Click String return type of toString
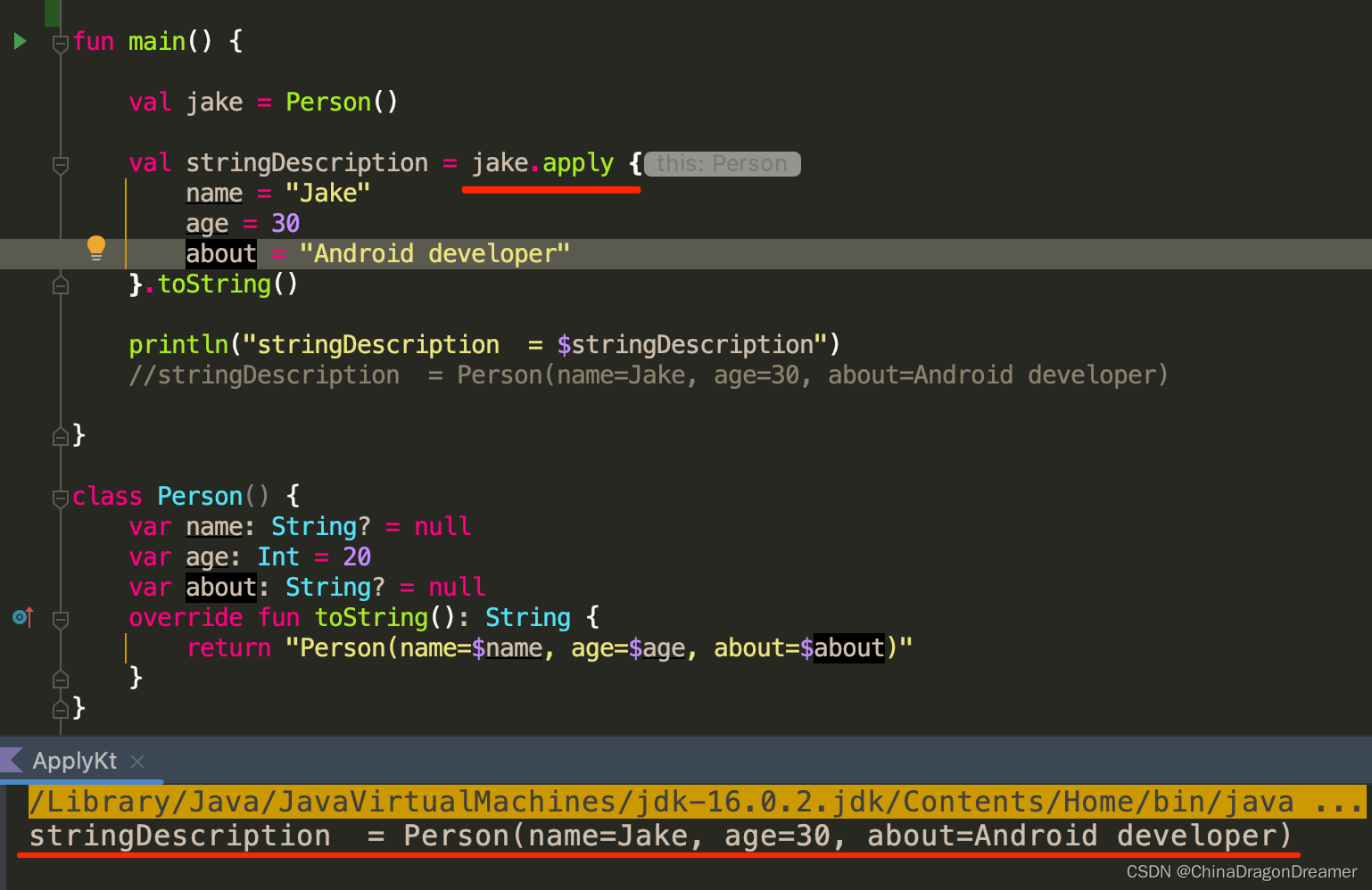The width and height of the screenshot is (1372, 890). coord(528,617)
